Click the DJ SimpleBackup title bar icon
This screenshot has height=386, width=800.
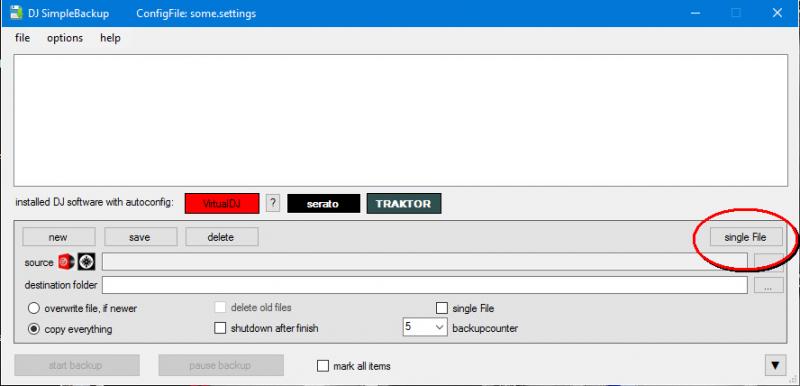click(16, 13)
